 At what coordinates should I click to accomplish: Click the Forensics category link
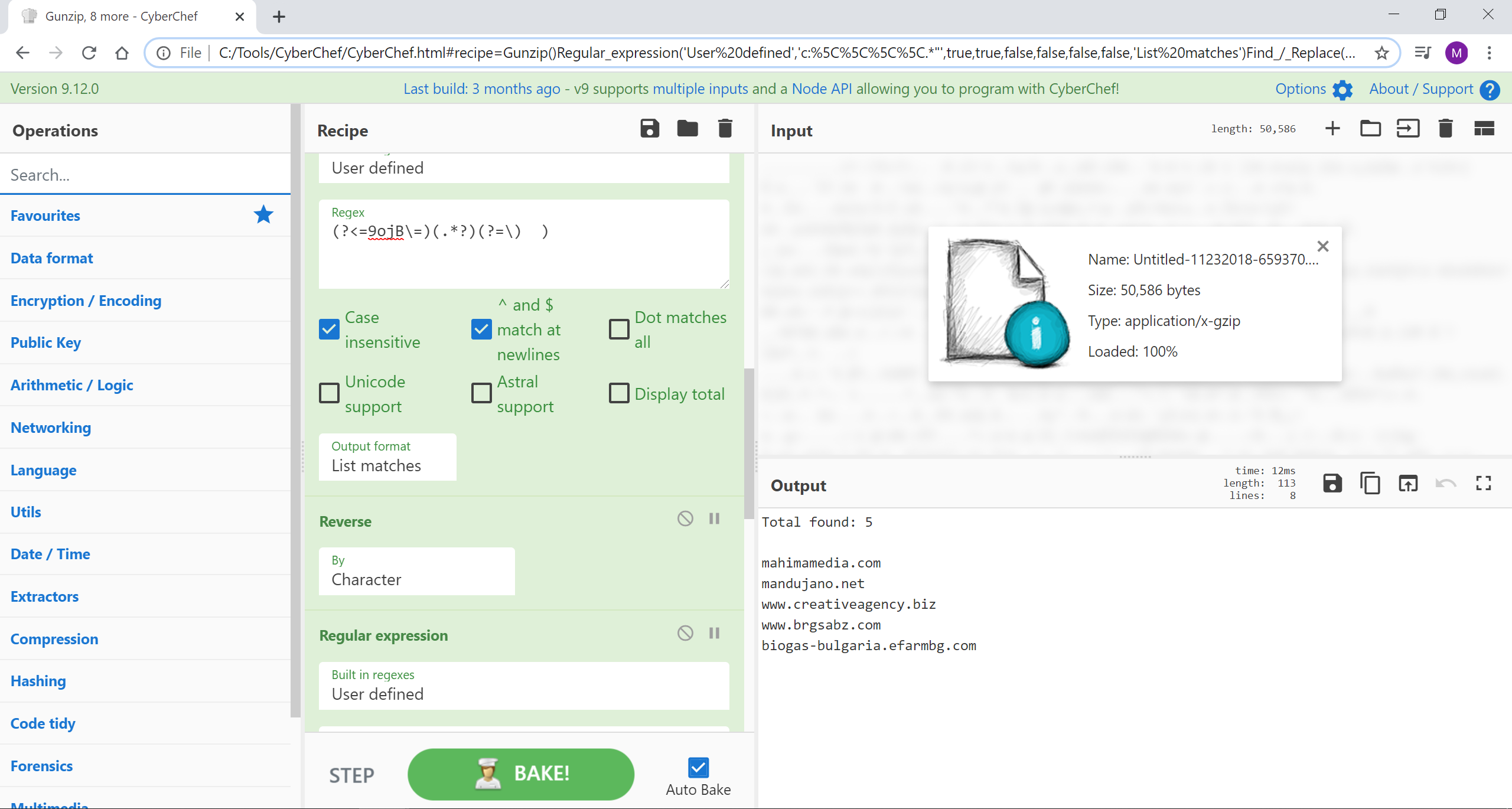[42, 765]
